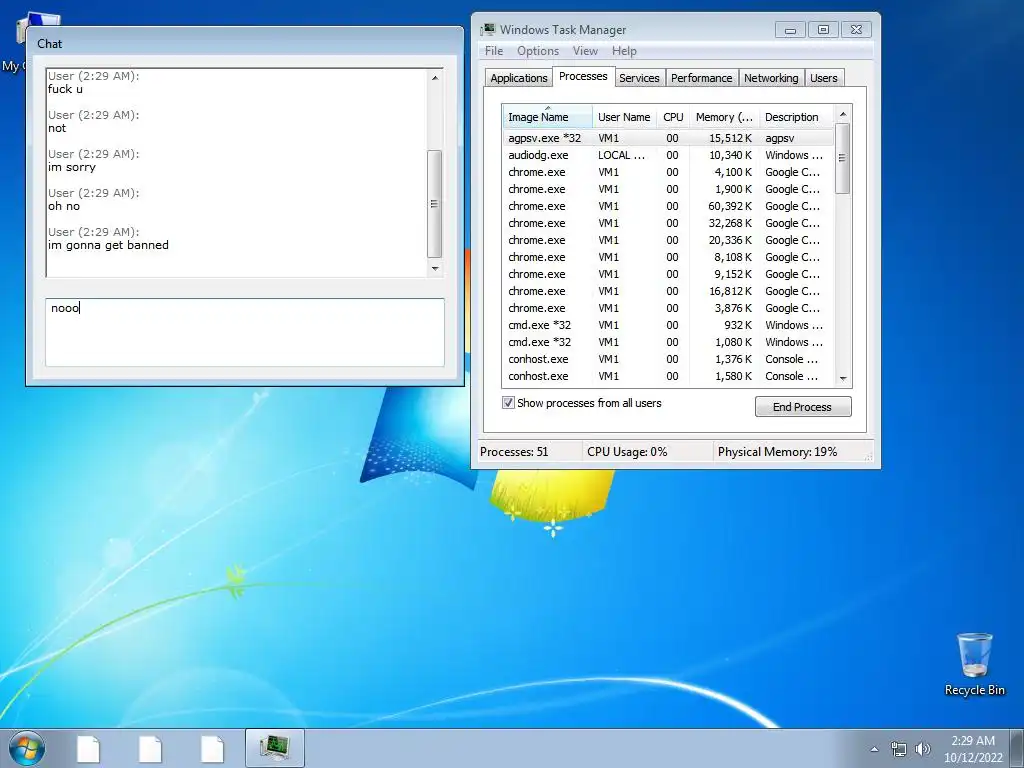1024x768 pixels.
Task: Open the network tray icon
Action: click(x=899, y=749)
